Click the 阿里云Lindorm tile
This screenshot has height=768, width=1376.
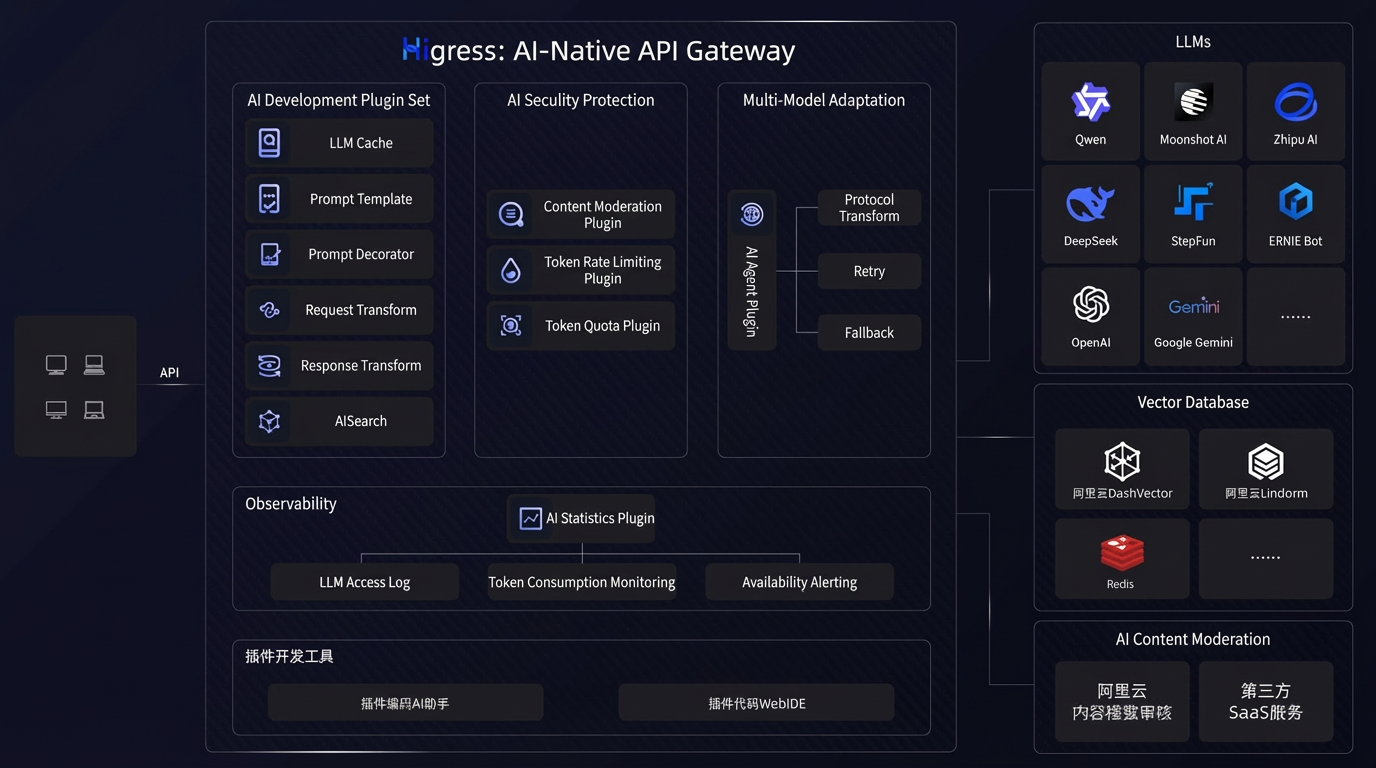click(1266, 469)
